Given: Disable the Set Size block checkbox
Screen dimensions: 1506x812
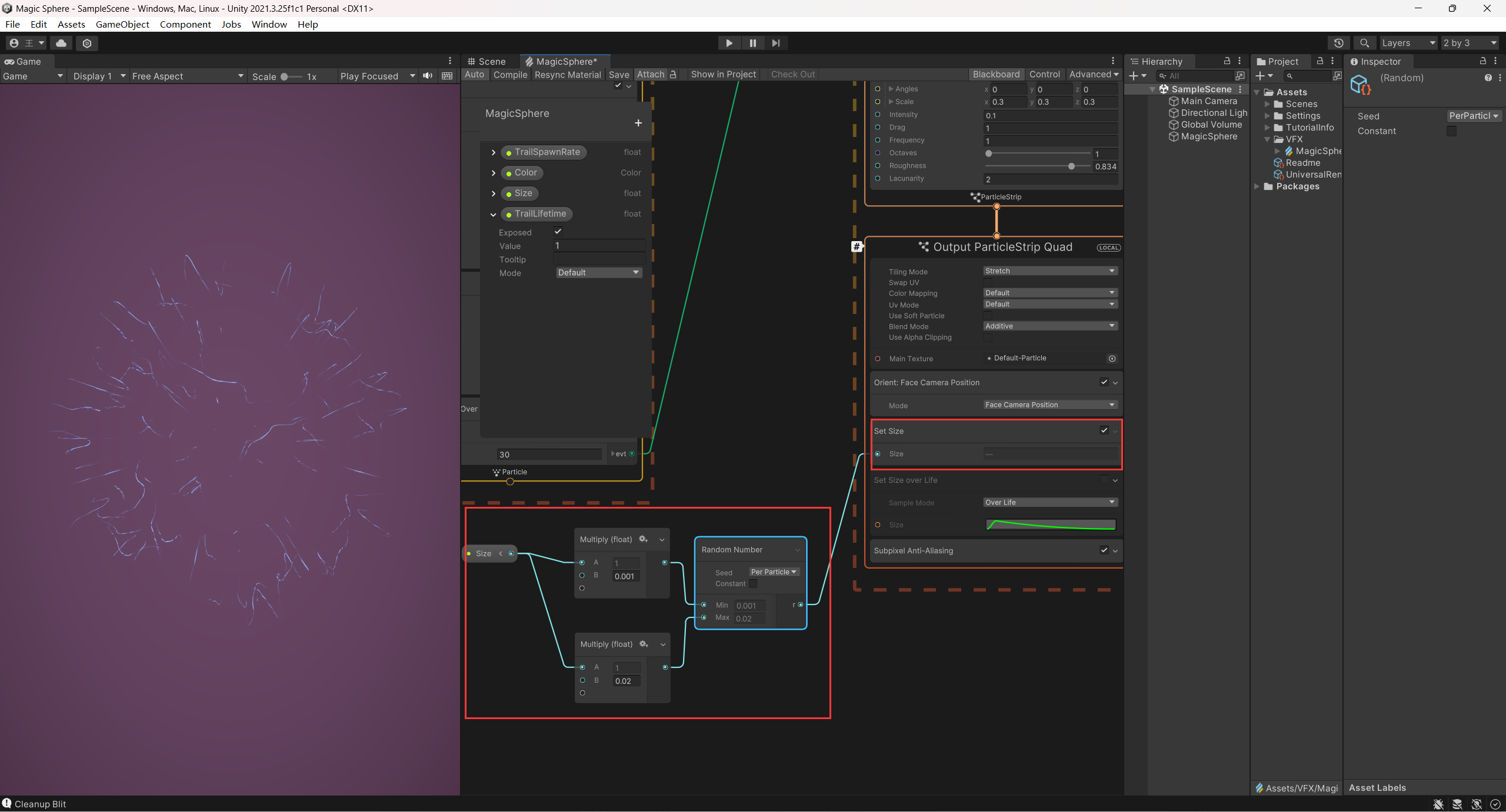Looking at the screenshot, I should coord(1104,430).
